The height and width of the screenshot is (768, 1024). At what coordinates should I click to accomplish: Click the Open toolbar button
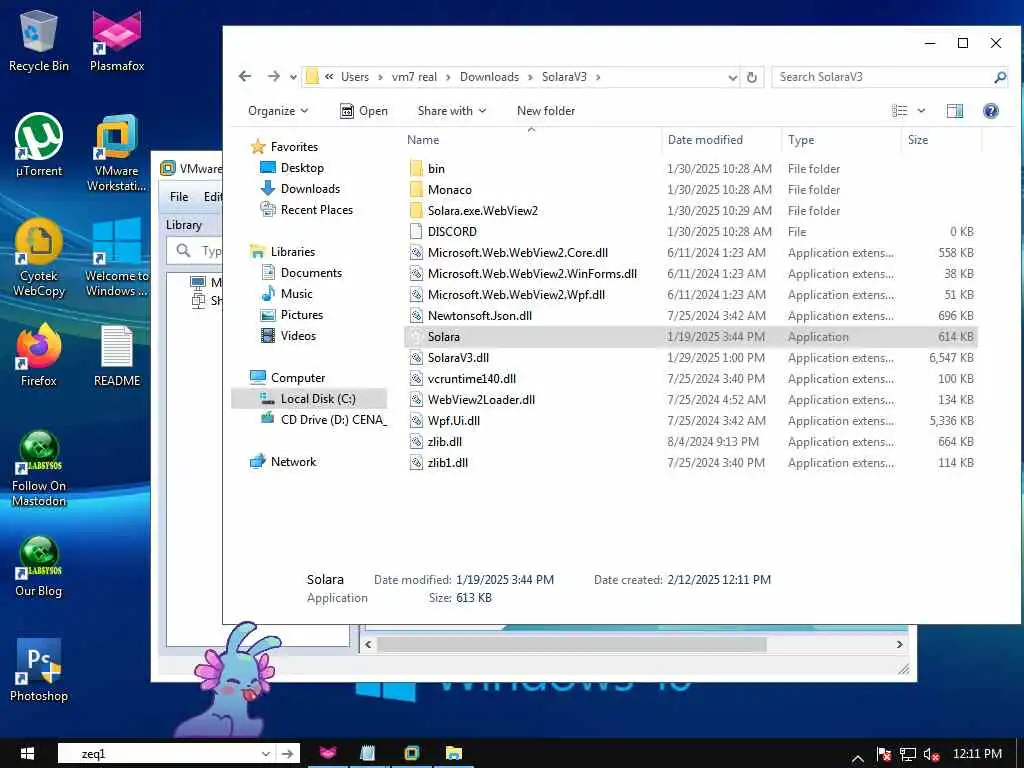tap(364, 111)
